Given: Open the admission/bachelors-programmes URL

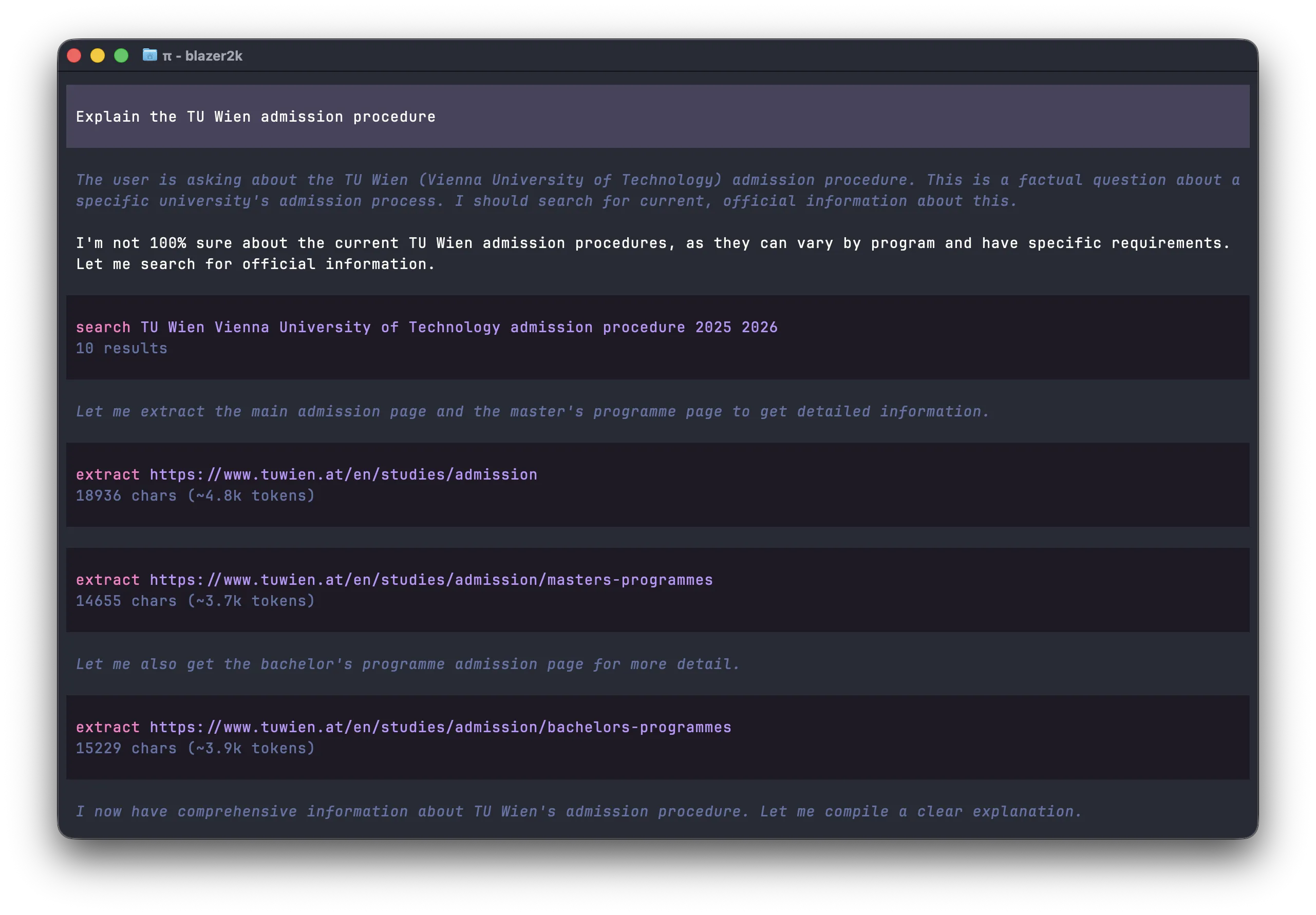Looking at the screenshot, I should 440,727.
